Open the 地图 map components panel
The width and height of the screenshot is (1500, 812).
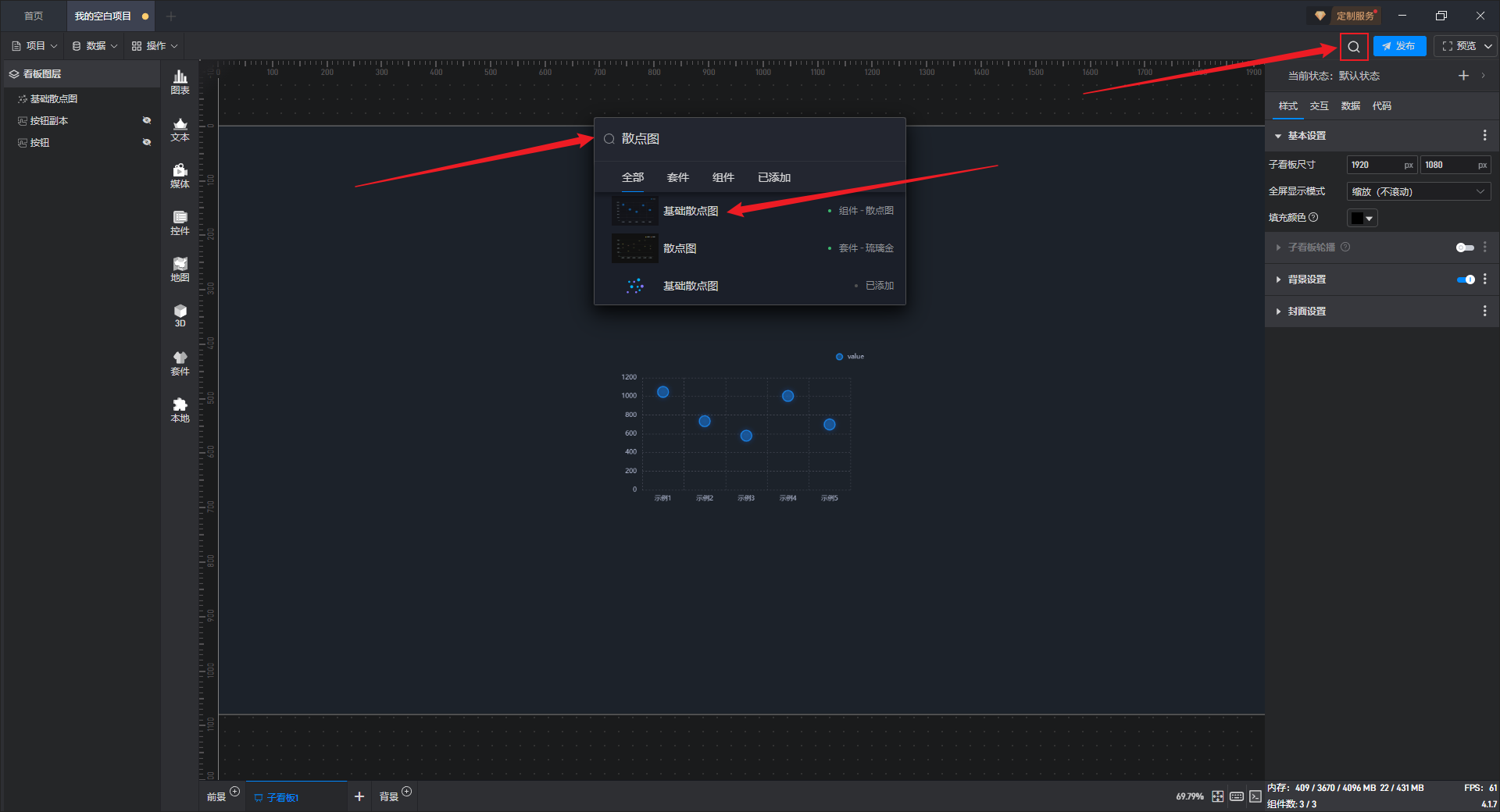[x=180, y=269]
